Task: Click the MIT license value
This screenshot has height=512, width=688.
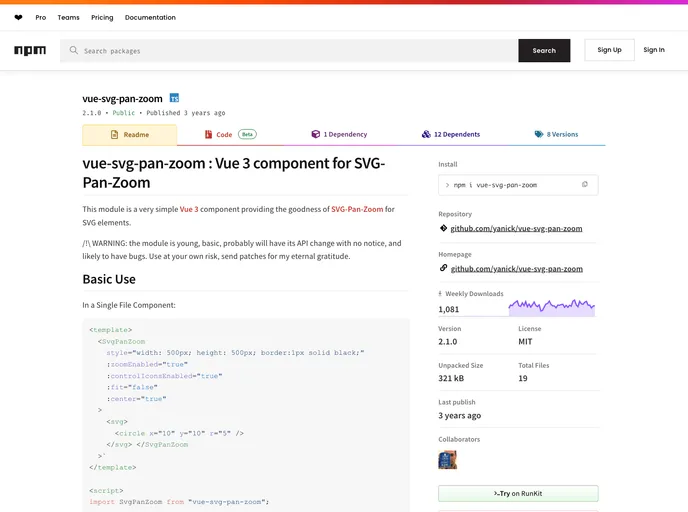Action: pos(525,342)
